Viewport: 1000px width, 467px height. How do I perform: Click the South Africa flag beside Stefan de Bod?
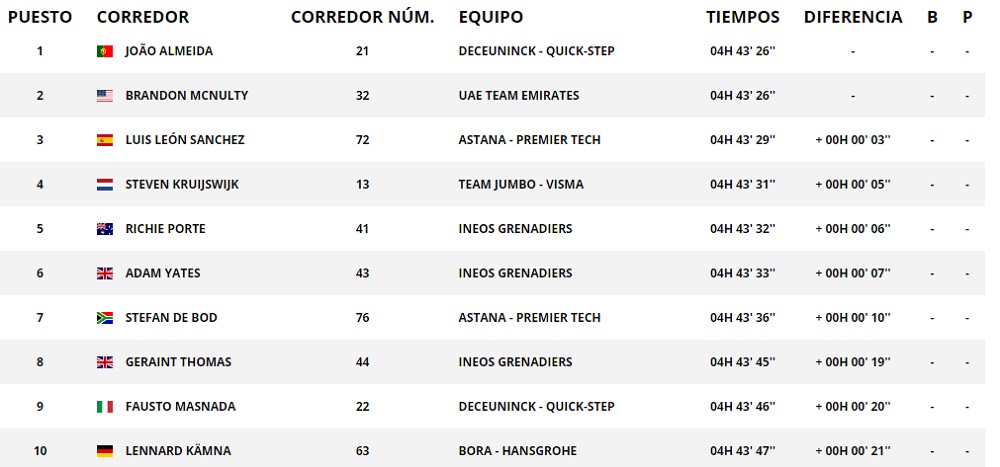(105, 318)
